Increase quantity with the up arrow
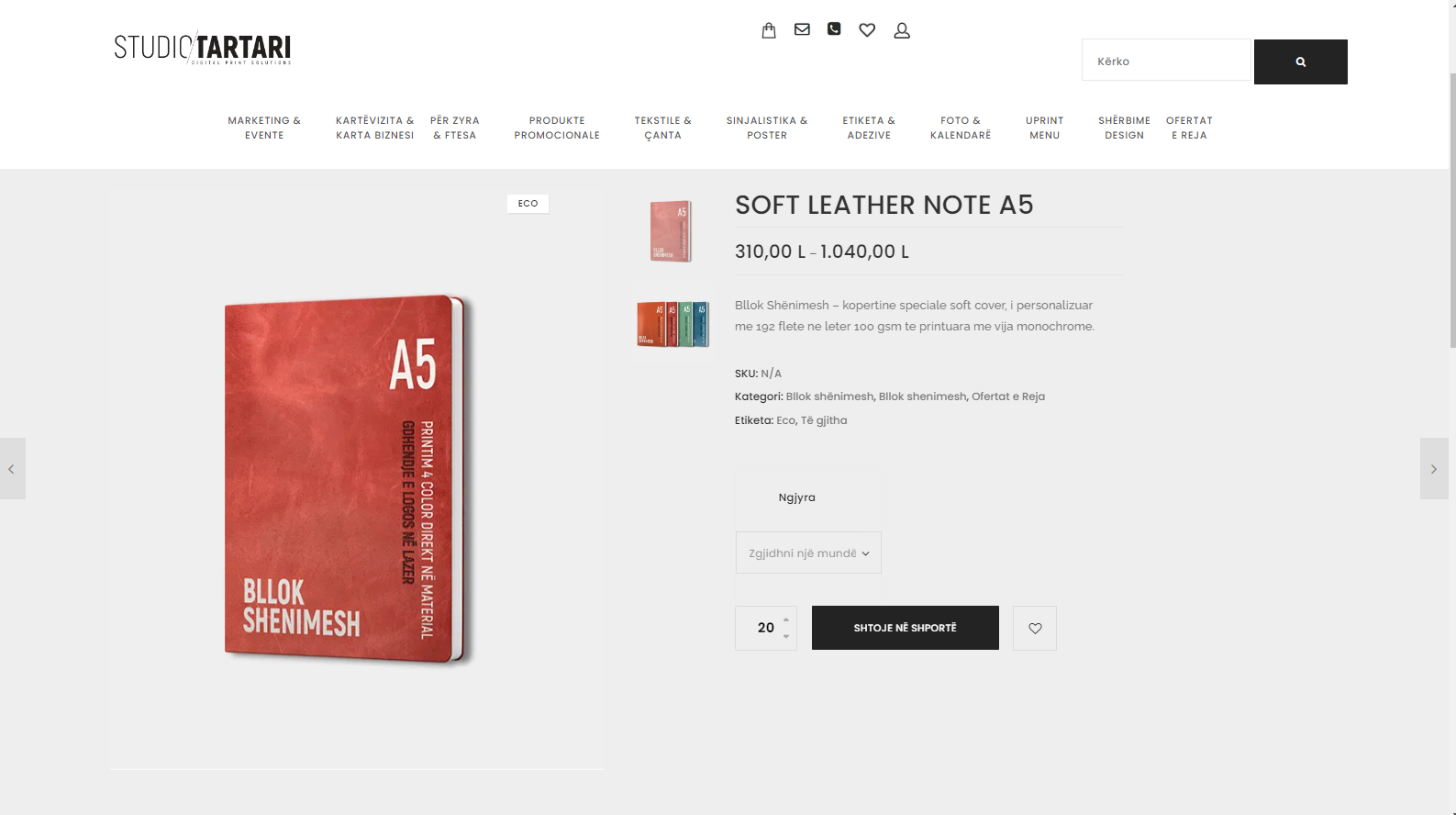This screenshot has height=815, width=1456. pos(786,620)
